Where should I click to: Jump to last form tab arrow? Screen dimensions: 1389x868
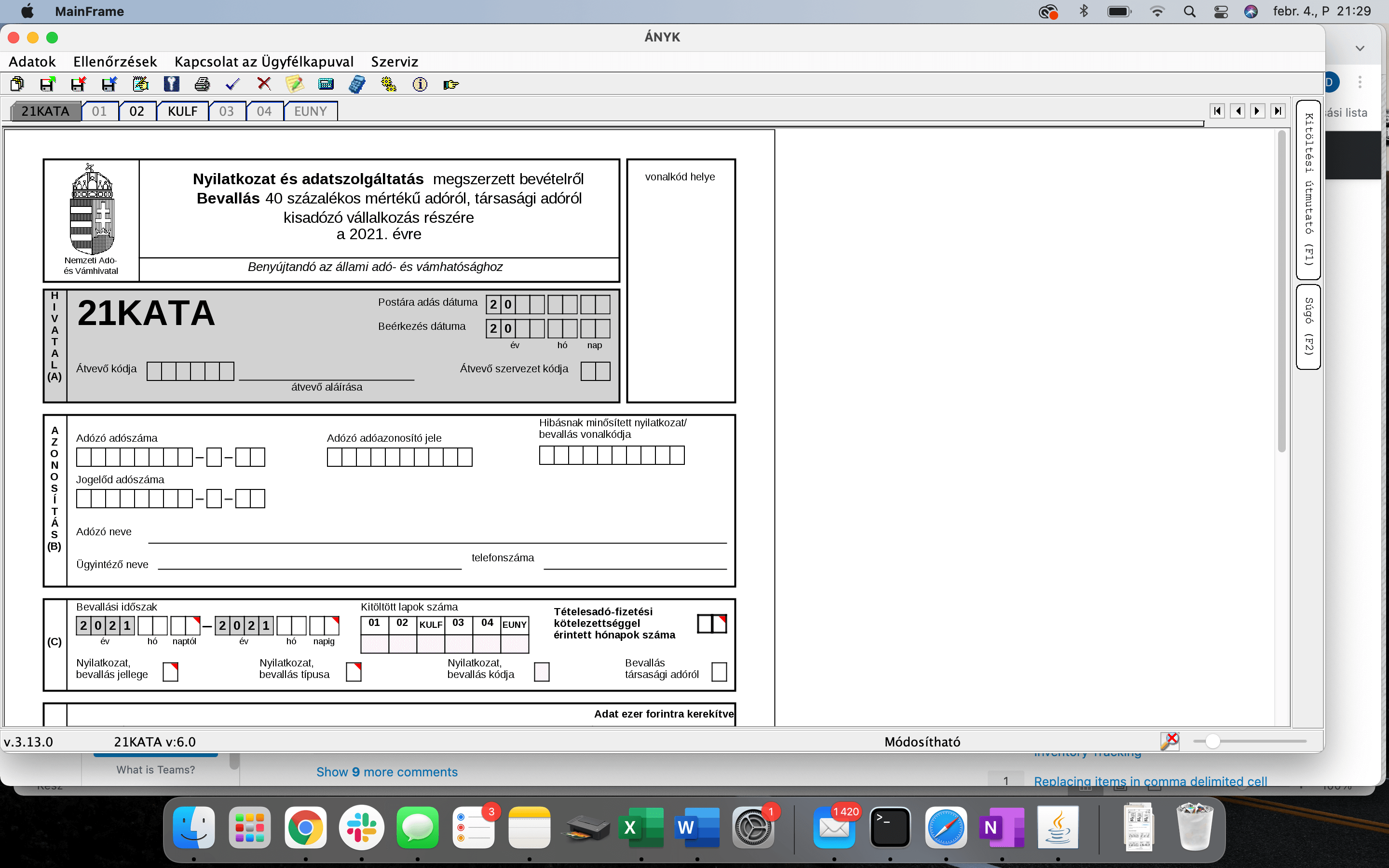click(x=1278, y=111)
